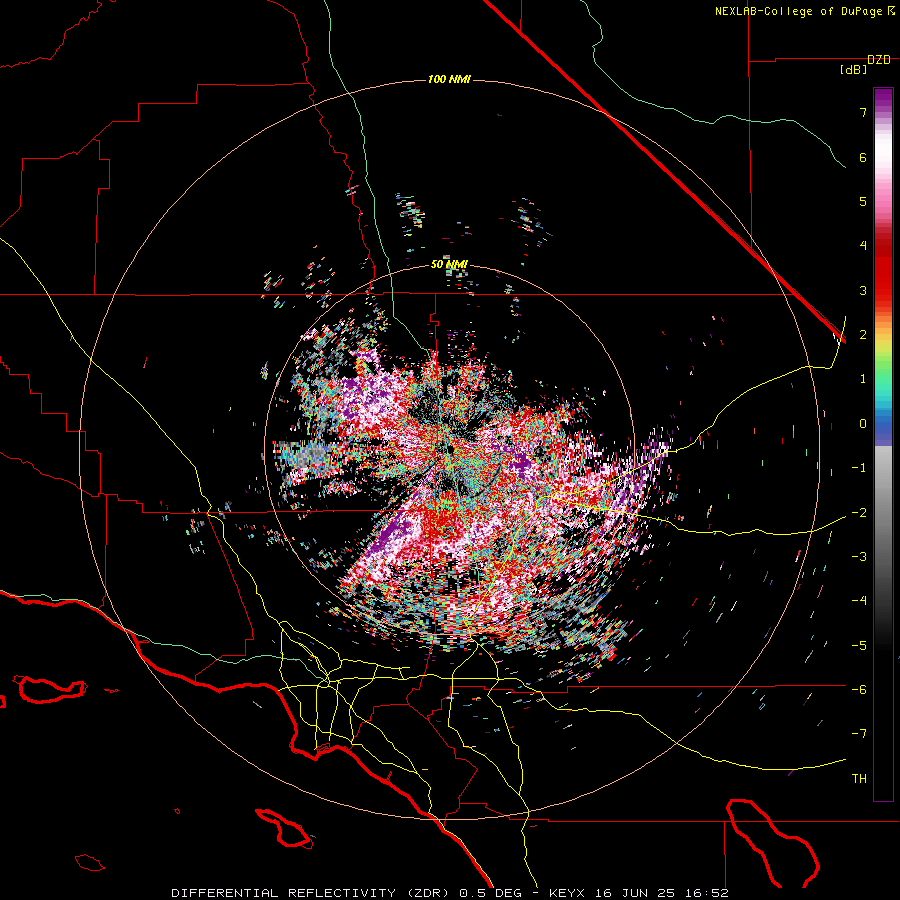Click the -6 value on color scale
Image resolution: width=900 pixels, height=900 pixels.
point(859,689)
